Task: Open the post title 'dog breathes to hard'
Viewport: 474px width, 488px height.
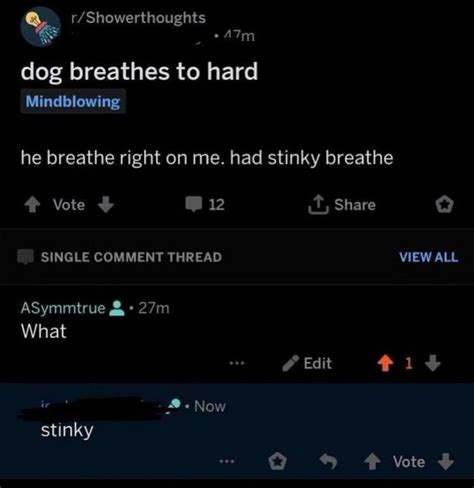Action: pos(139,71)
